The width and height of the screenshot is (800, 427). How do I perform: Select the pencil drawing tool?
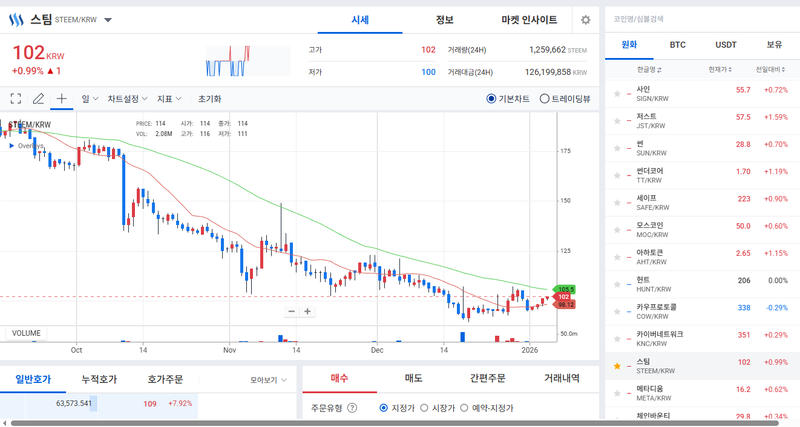click(39, 99)
